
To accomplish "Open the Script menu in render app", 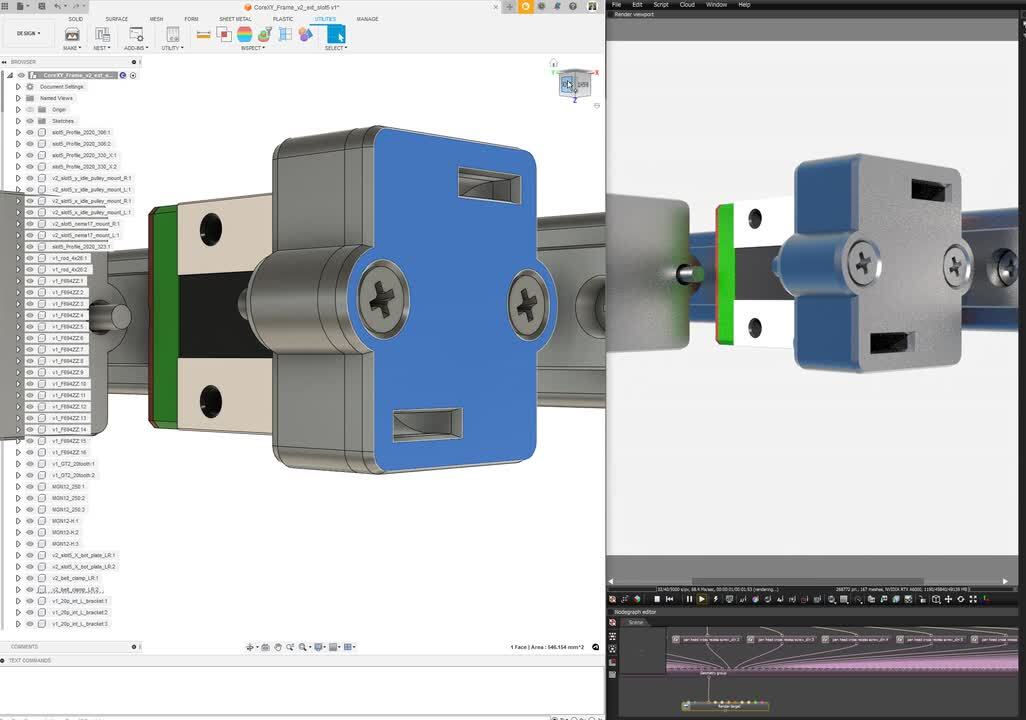I will click(661, 5).
